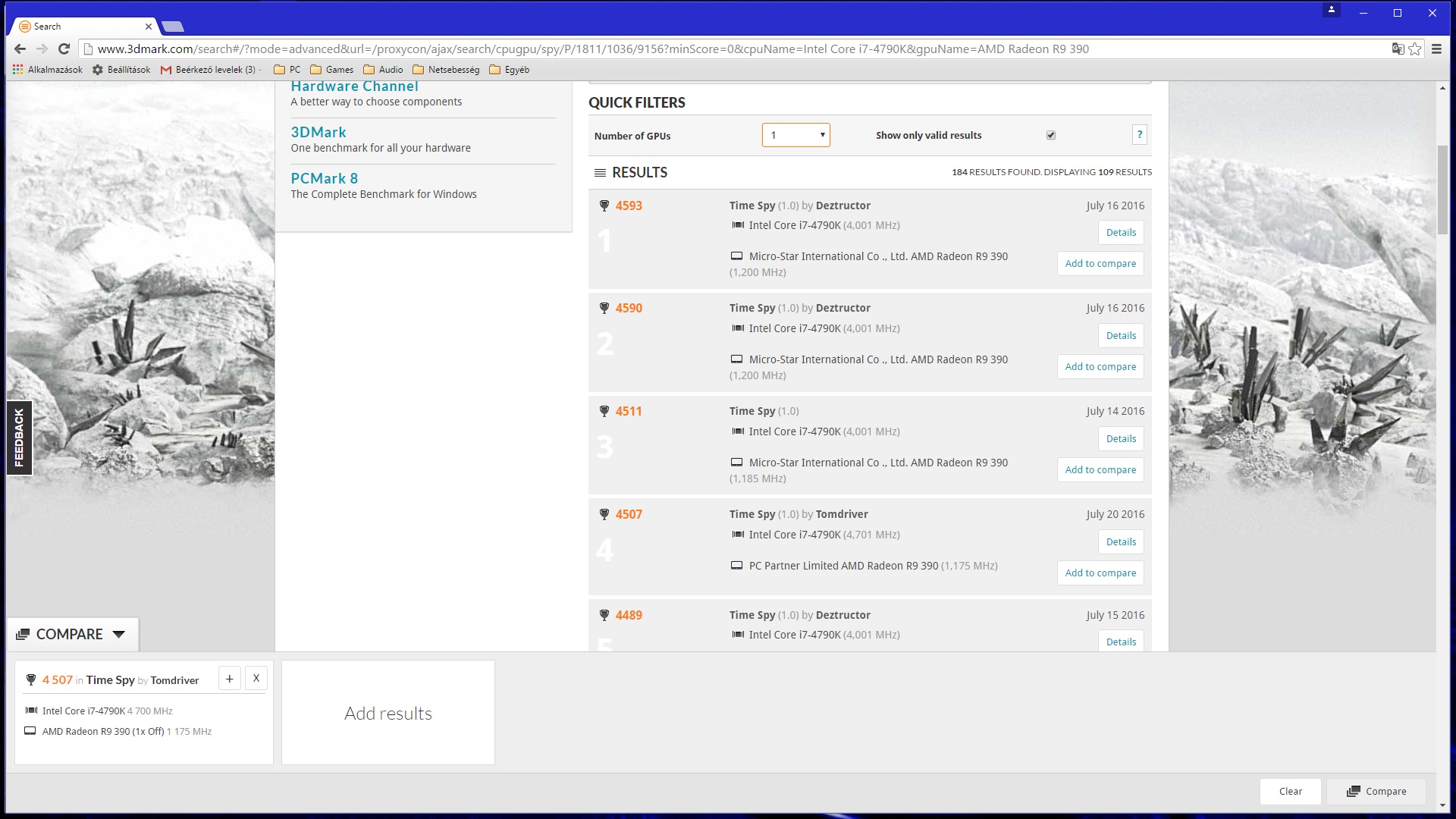Click the browser back arrow

coord(20,49)
